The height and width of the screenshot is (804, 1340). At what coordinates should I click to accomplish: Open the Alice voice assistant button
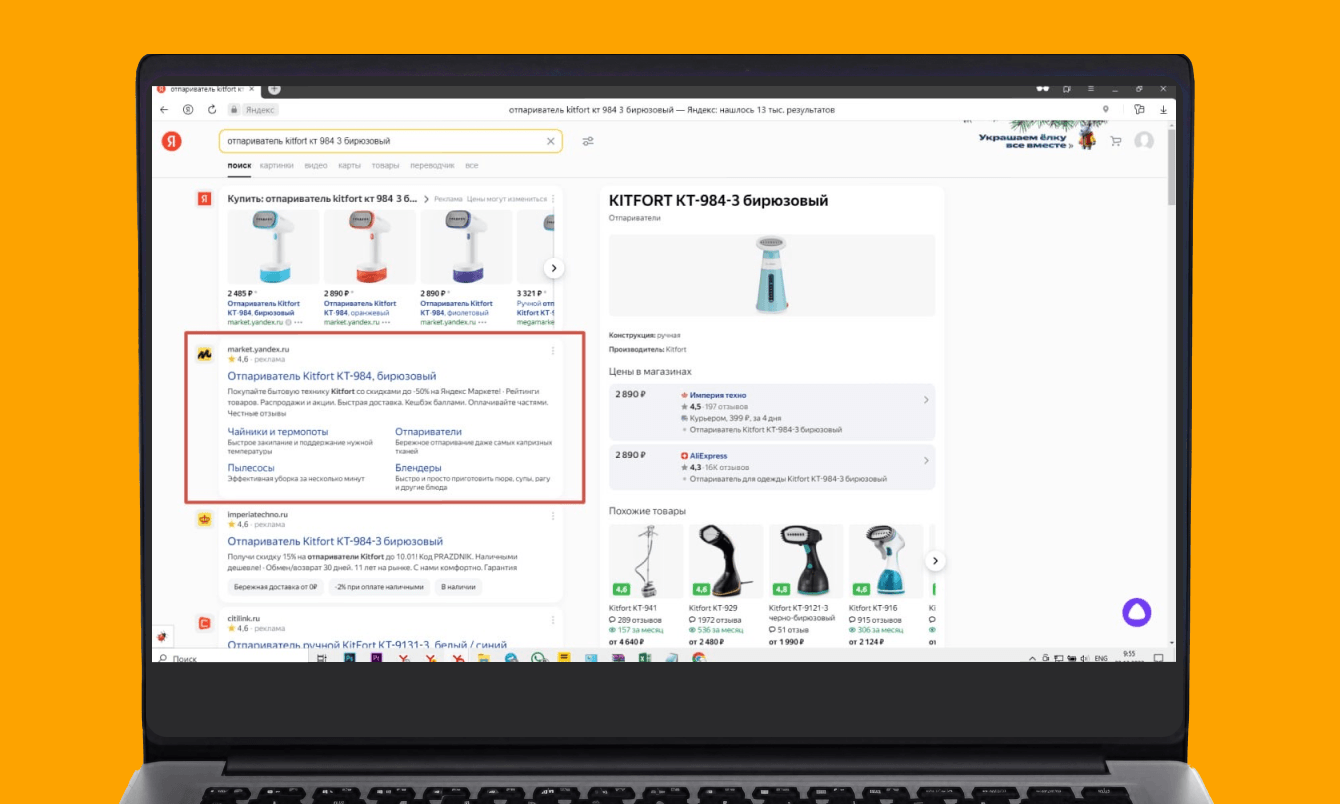click(1136, 612)
